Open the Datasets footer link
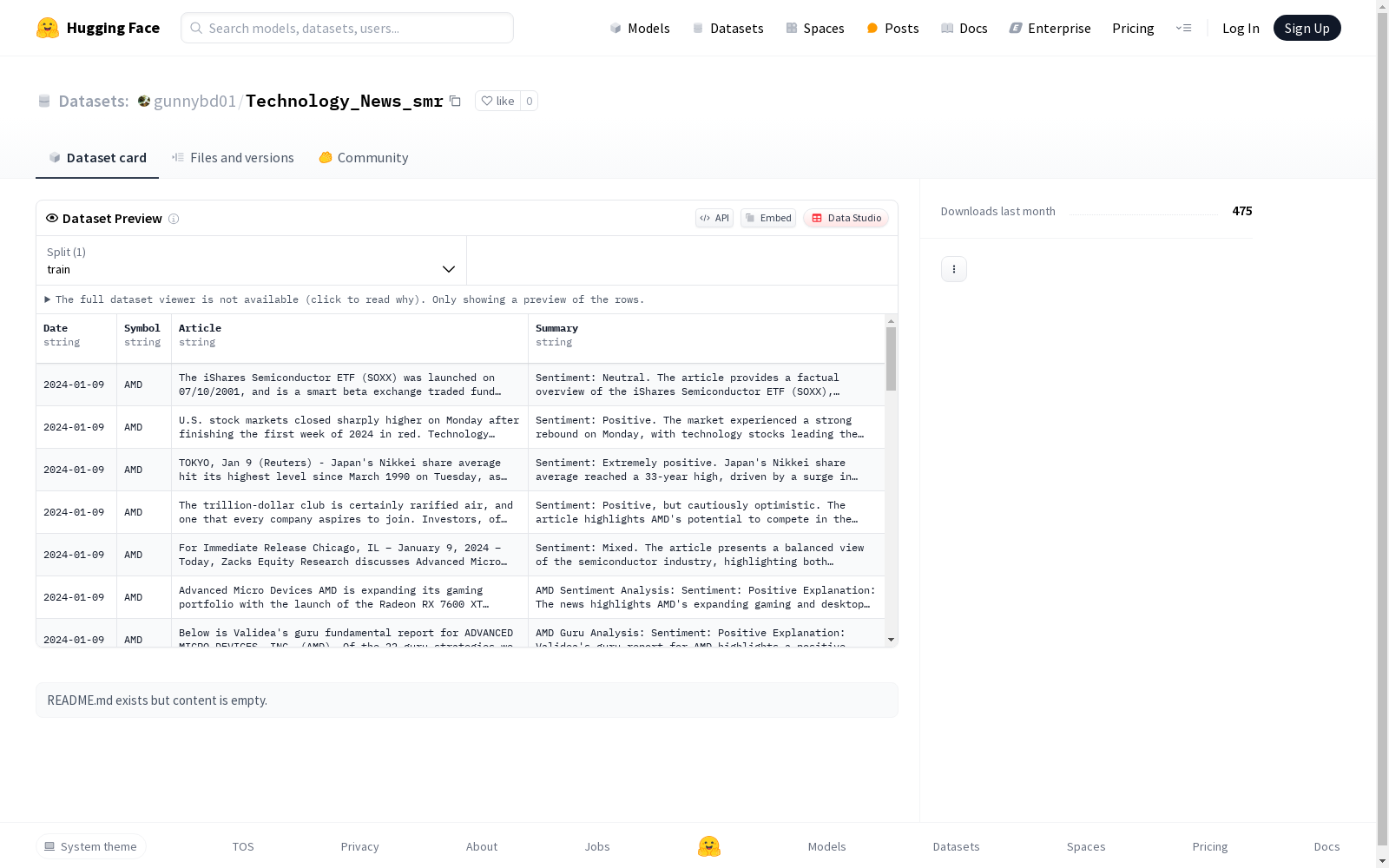The width and height of the screenshot is (1389, 868). coord(956,846)
